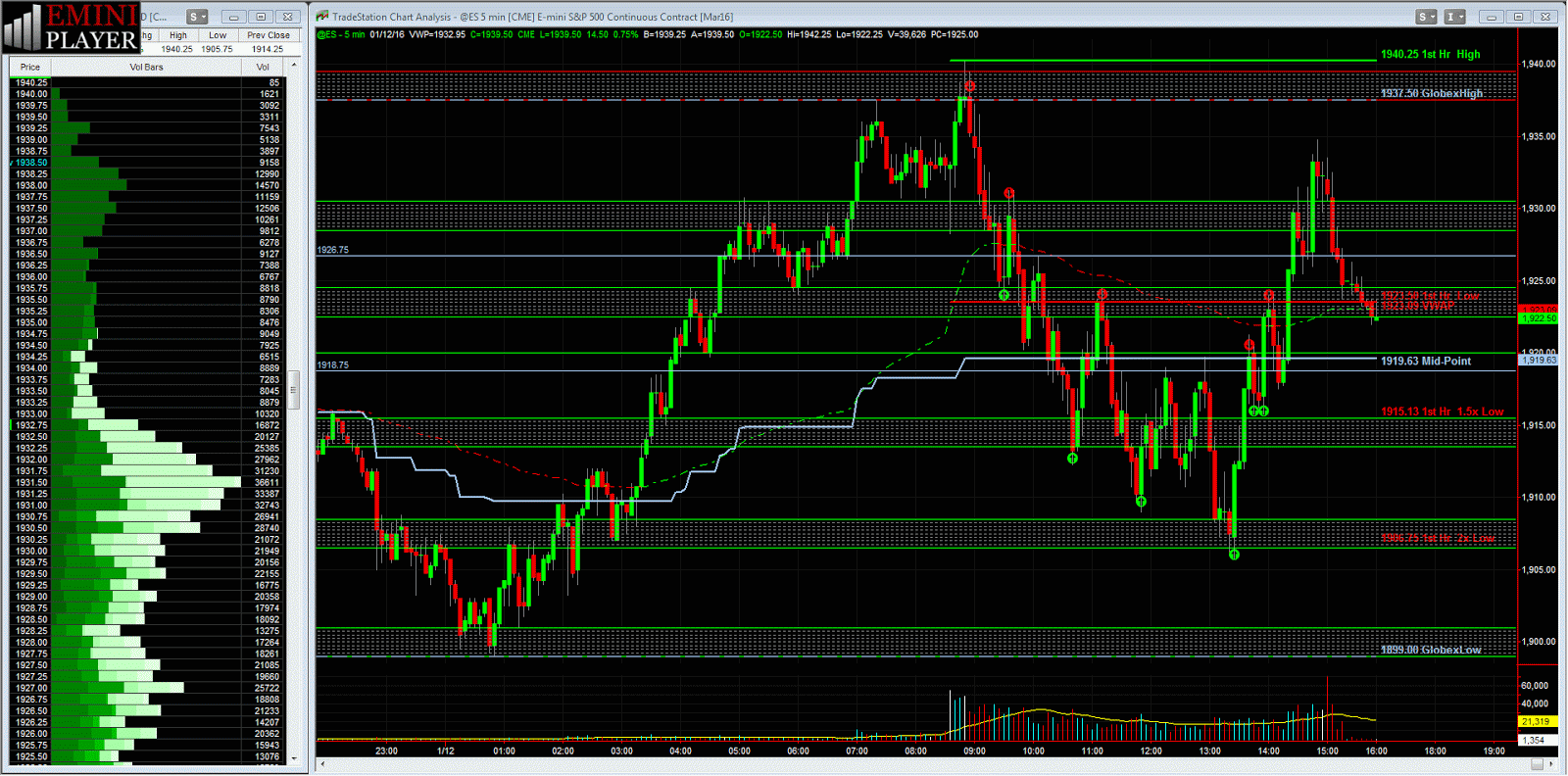
Task: Click the volume table scroll down arrow
Action: (293, 757)
